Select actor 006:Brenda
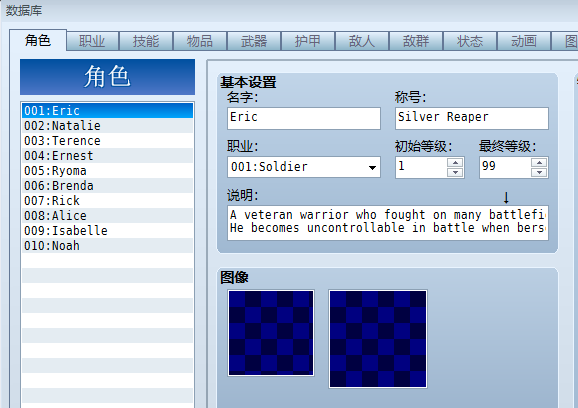Screen dimensions: 578x408 coord(107,186)
